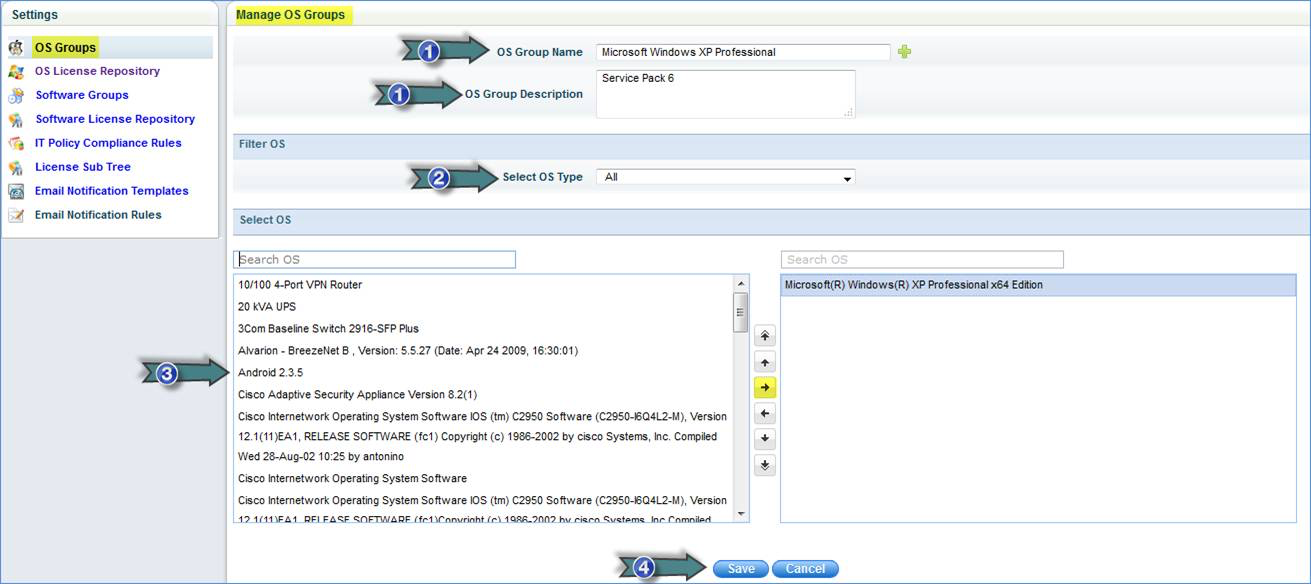This screenshot has height=584, width=1311.
Task: Select the short Cisco Internetwork Operating System Software row
Action: (484, 478)
